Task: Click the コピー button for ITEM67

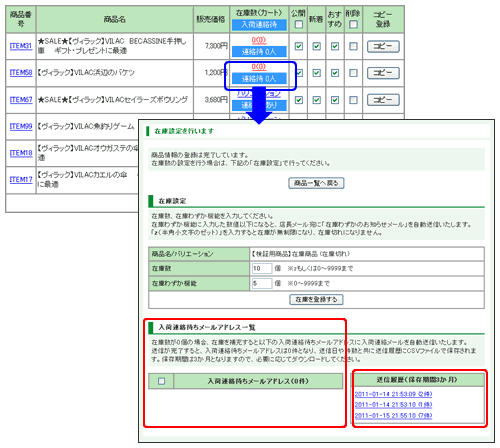Action: pos(383,100)
